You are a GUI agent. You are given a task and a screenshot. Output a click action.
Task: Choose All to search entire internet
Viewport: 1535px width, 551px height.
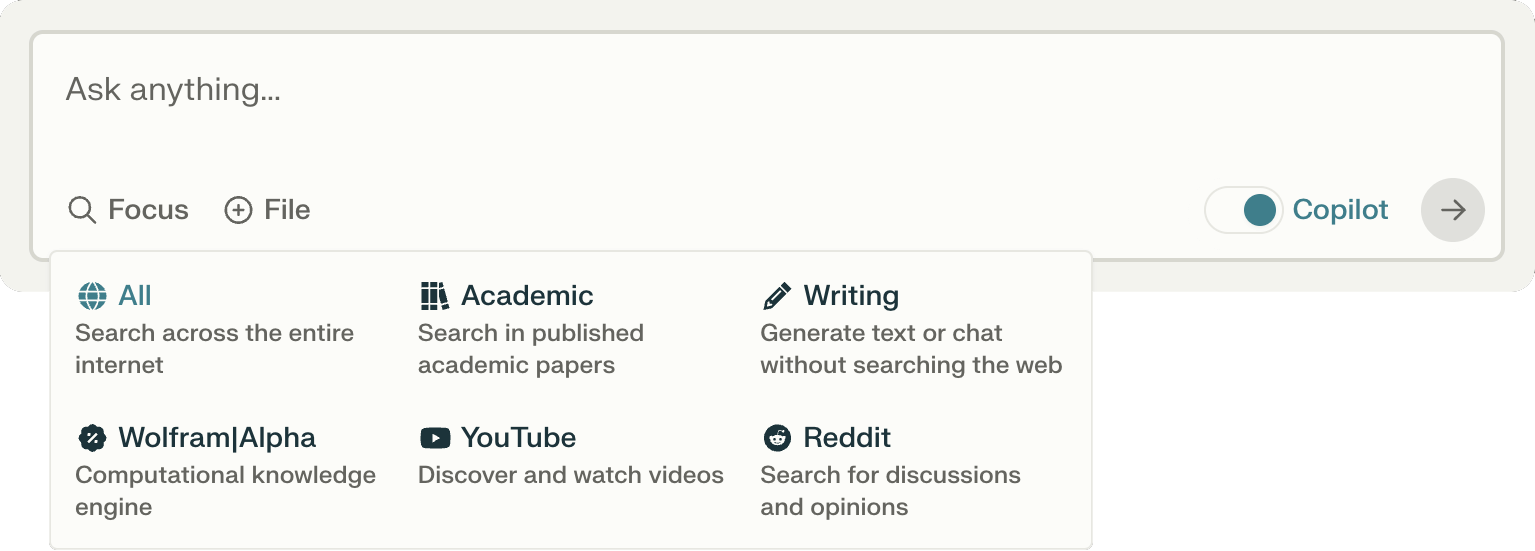(215, 330)
